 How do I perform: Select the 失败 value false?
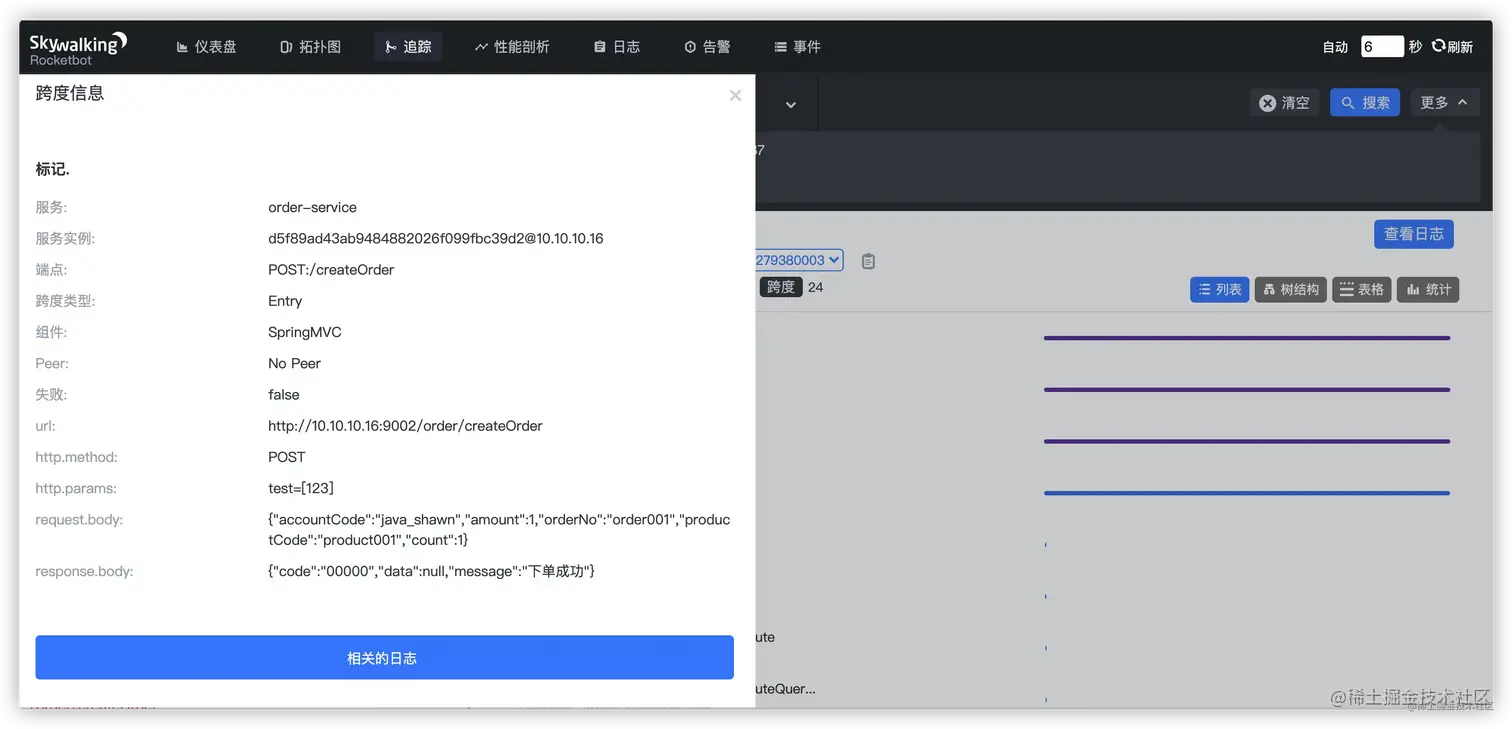(284, 395)
